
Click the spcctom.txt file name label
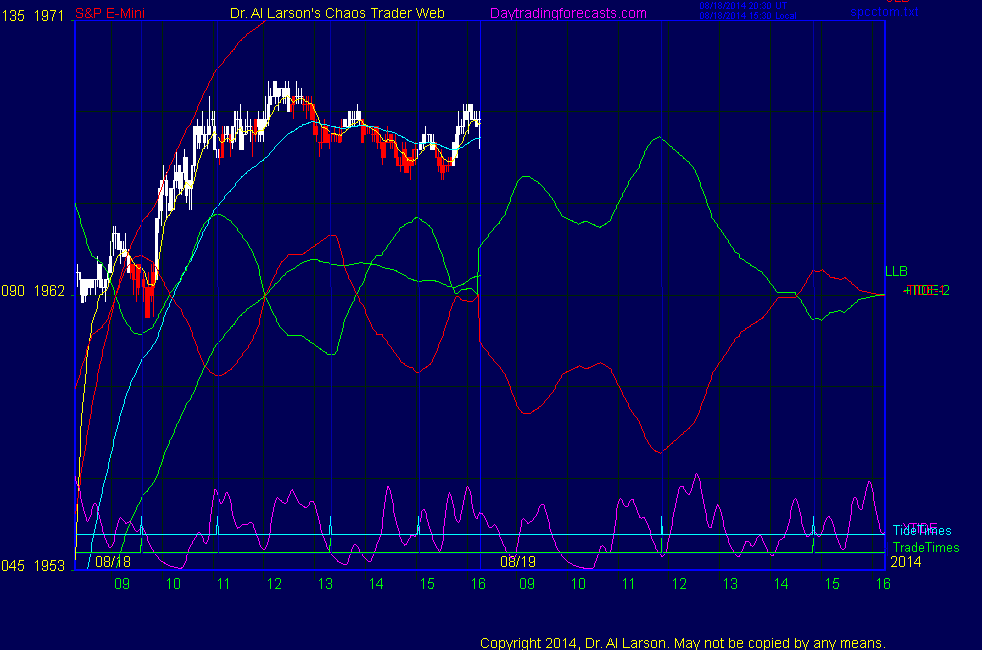884,12
